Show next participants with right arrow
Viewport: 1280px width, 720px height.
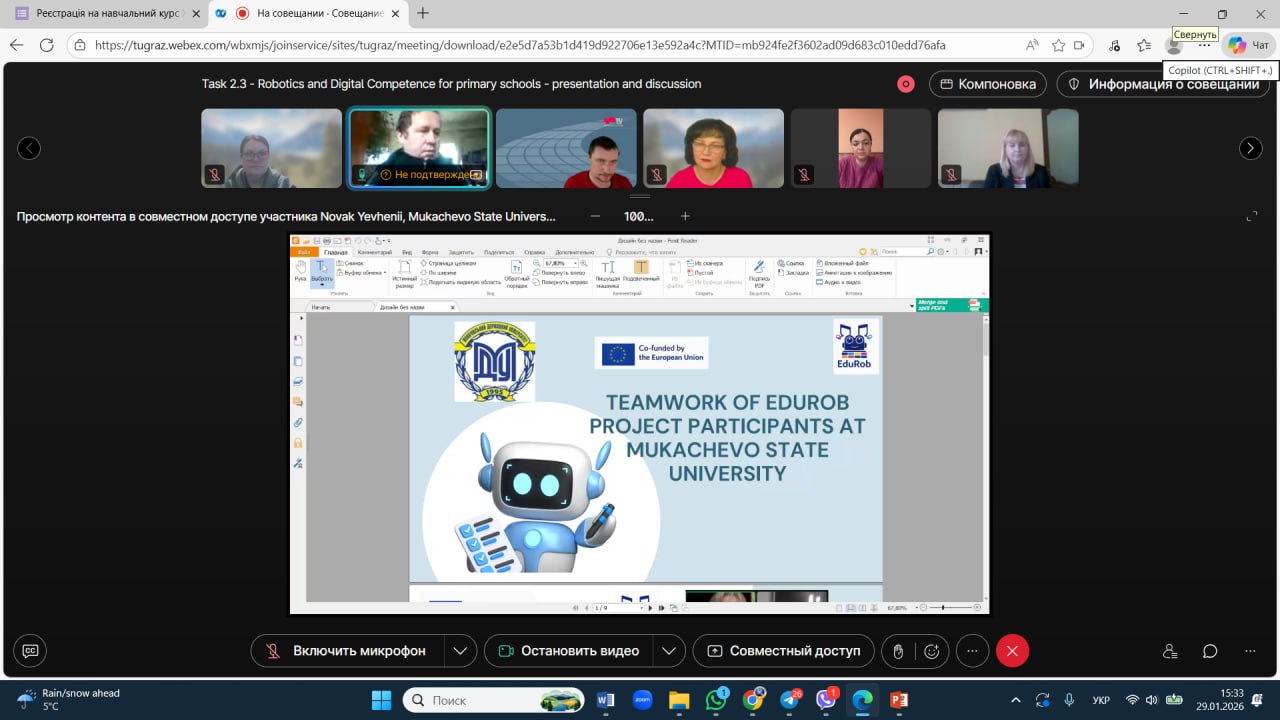point(1251,148)
